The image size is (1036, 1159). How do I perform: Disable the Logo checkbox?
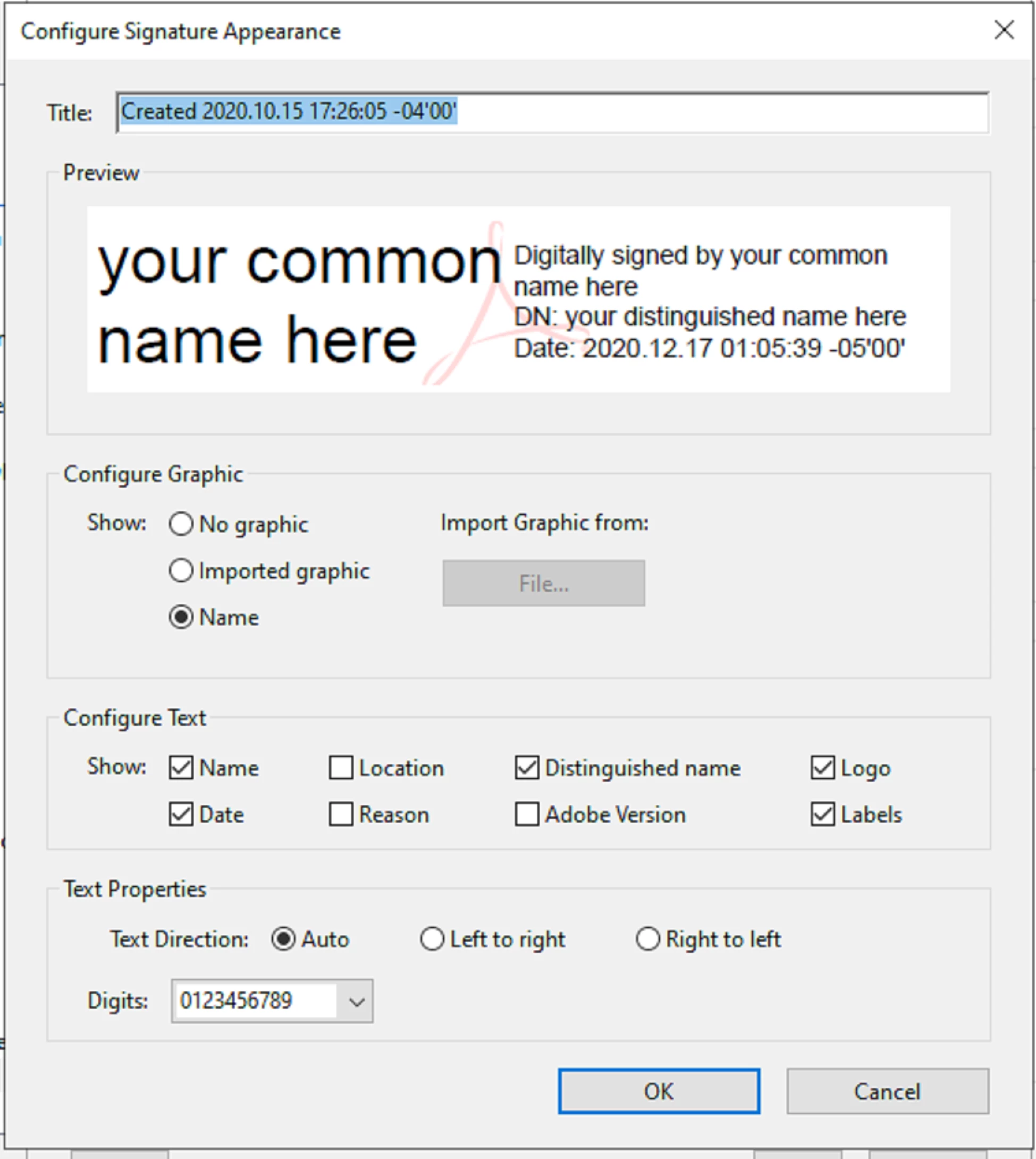point(822,767)
